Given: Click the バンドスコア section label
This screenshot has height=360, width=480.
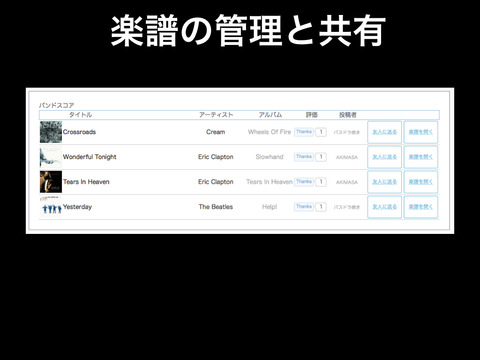Looking at the screenshot, I should [56, 105].
